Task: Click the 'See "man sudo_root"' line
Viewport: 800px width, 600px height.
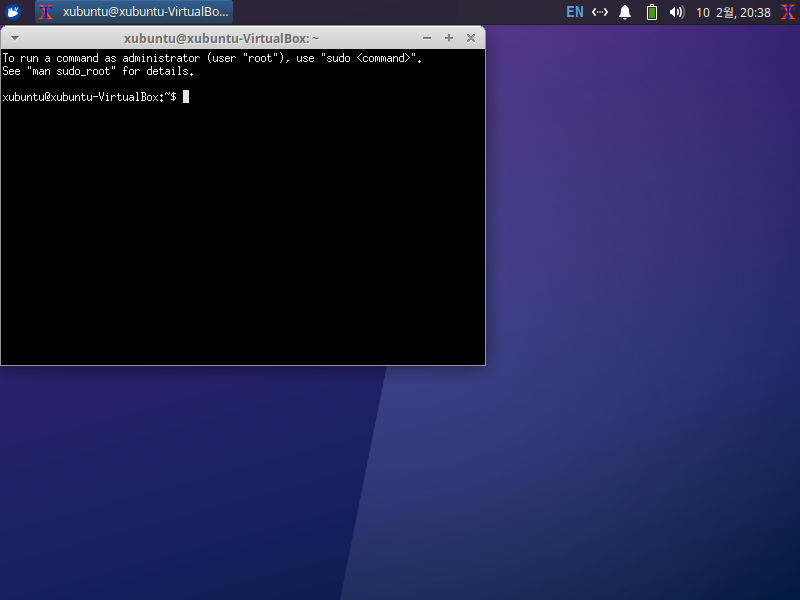Action: point(98,71)
